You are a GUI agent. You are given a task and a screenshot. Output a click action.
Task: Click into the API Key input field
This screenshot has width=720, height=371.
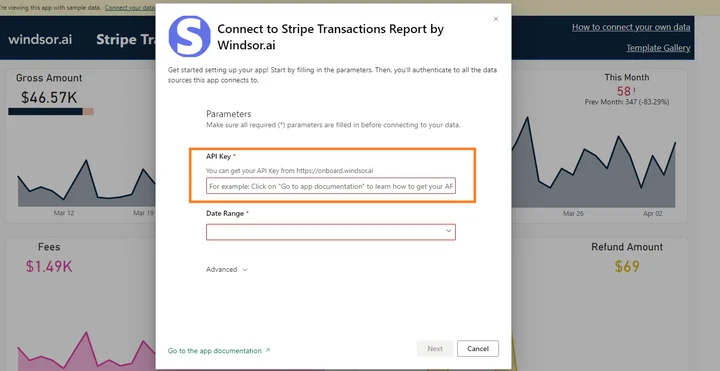tap(331, 186)
